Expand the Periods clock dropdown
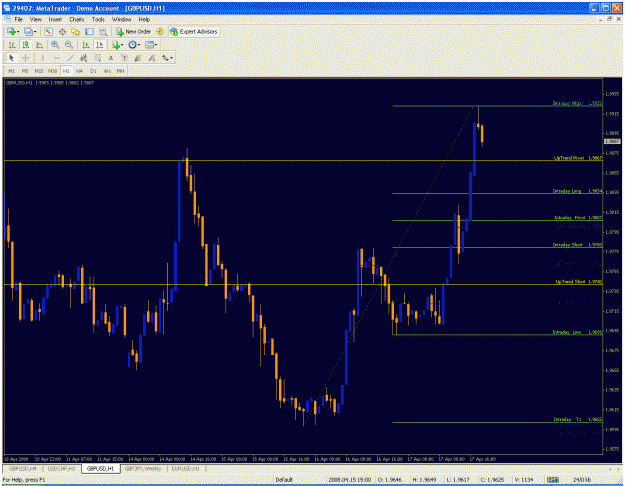This screenshot has height=486, width=625. tap(139, 45)
